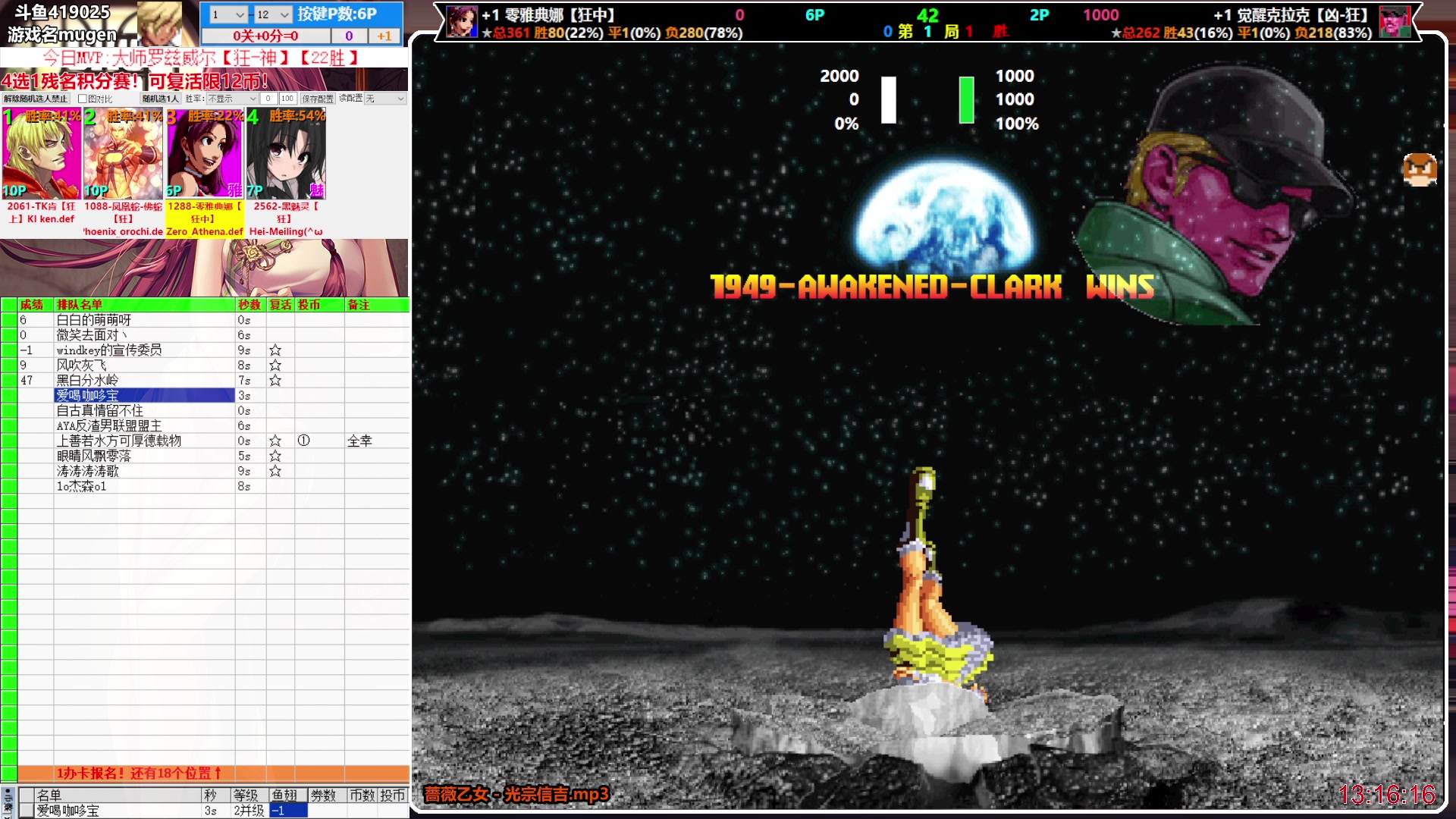1456x819 pixels.
Task: Click 鱼翅 header in bottom table
Action: coord(288,795)
